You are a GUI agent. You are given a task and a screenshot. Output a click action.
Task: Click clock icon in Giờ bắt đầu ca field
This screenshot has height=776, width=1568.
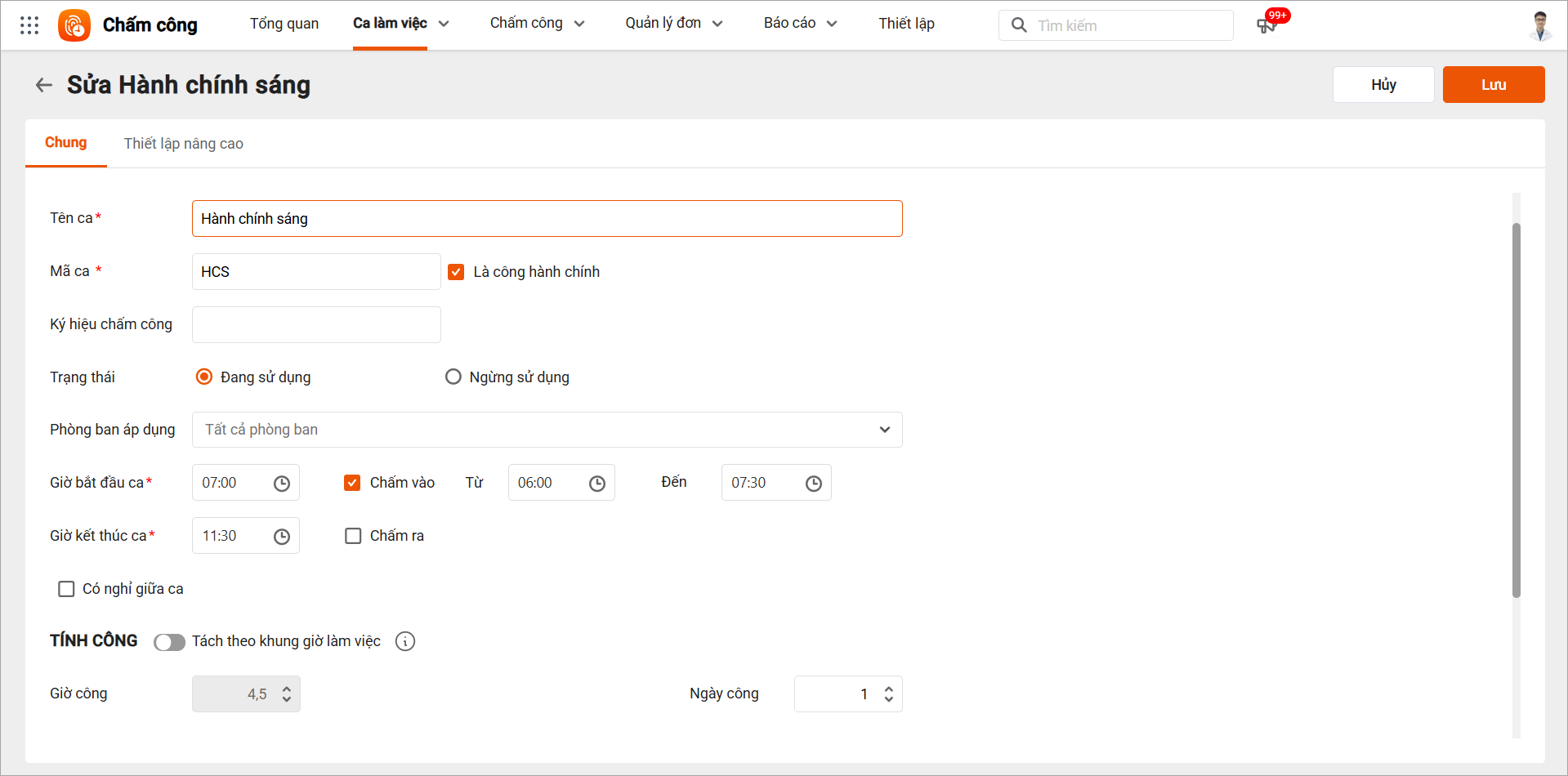click(282, 484)
